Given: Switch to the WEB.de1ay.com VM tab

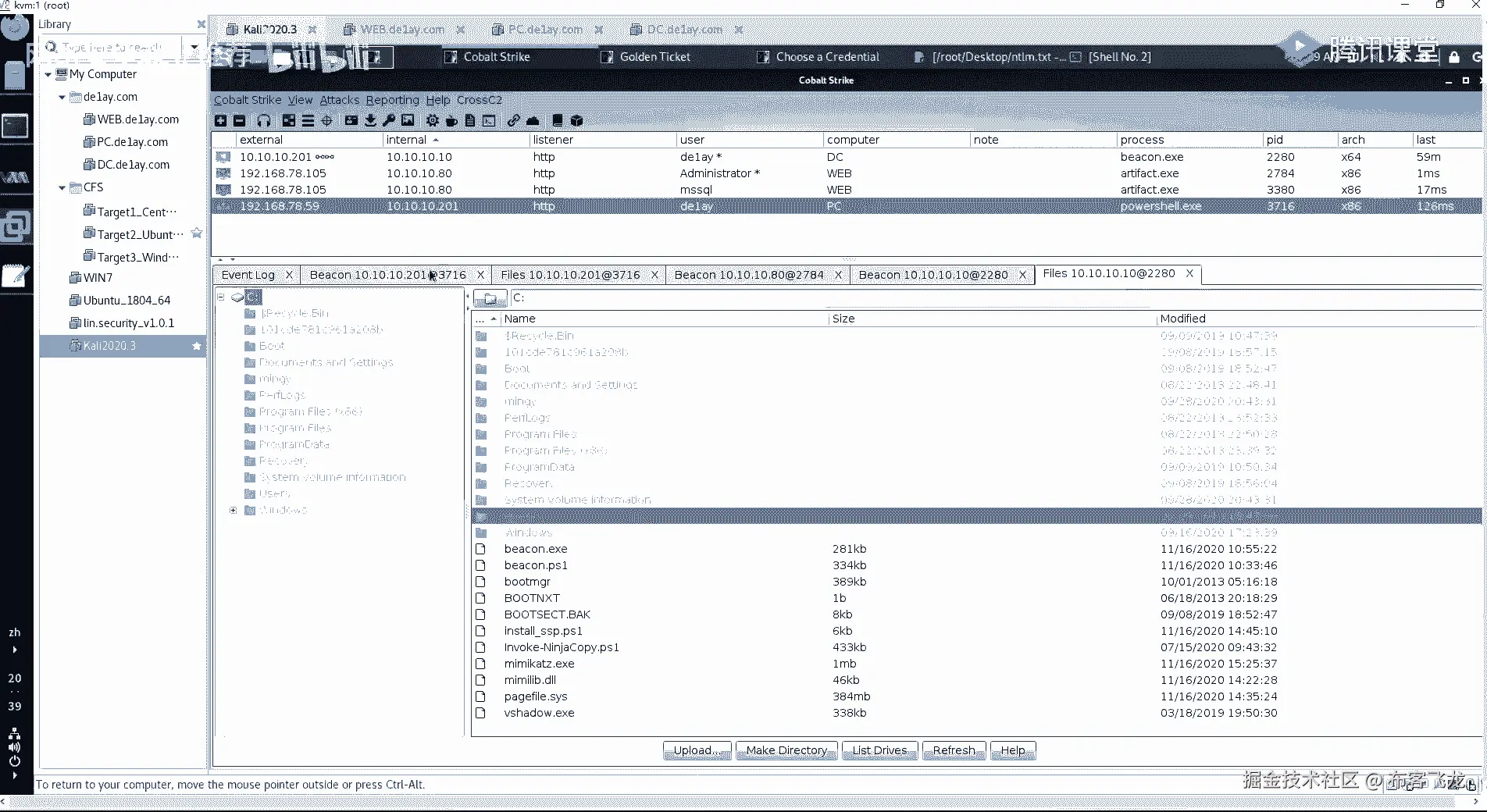Looking at the screenshot, I should 403,30.
